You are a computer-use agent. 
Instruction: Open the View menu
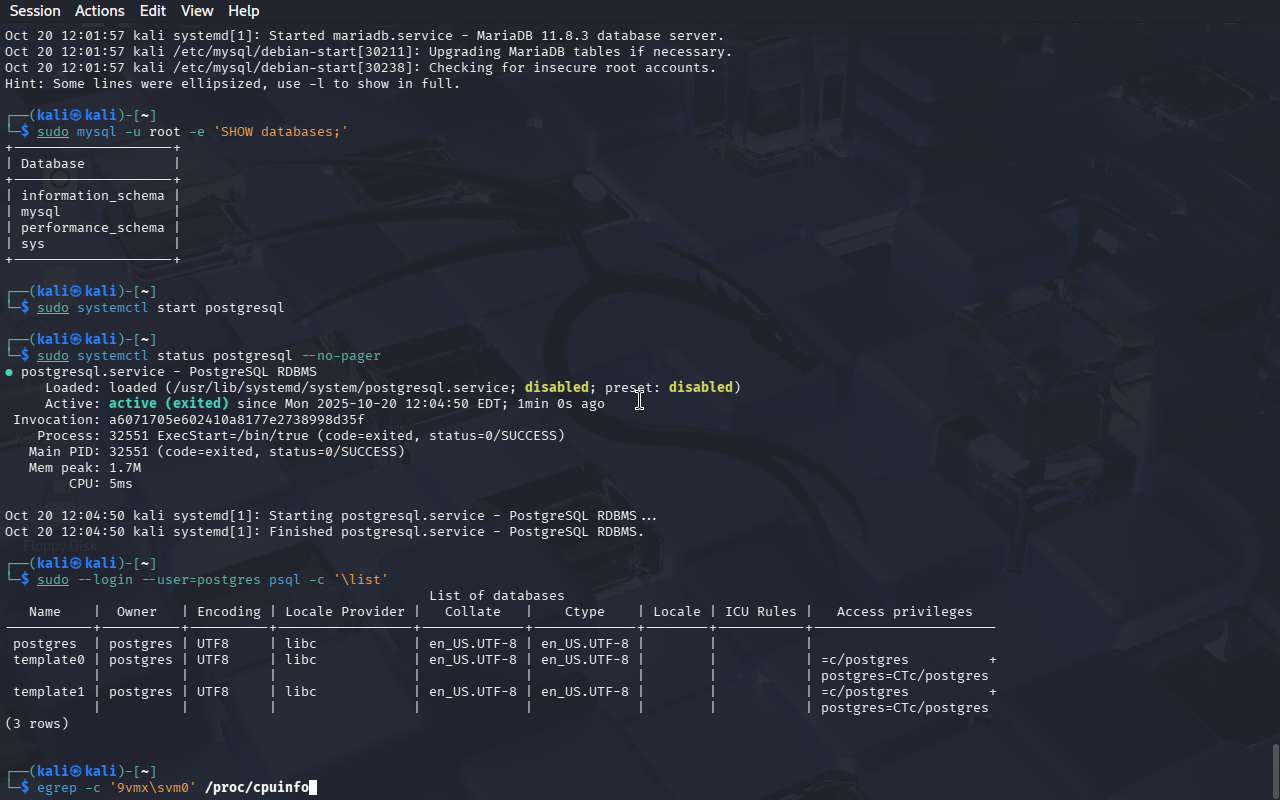[x=197, y=11]
